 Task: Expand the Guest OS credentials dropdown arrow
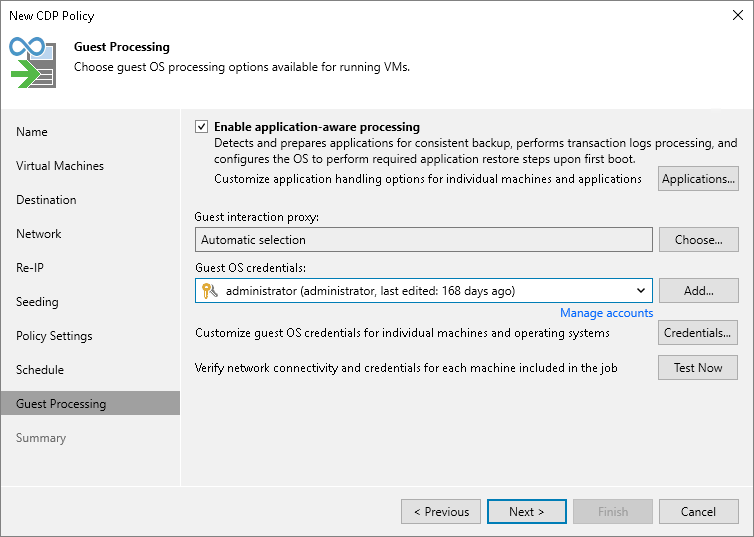[x=641, y=290]
